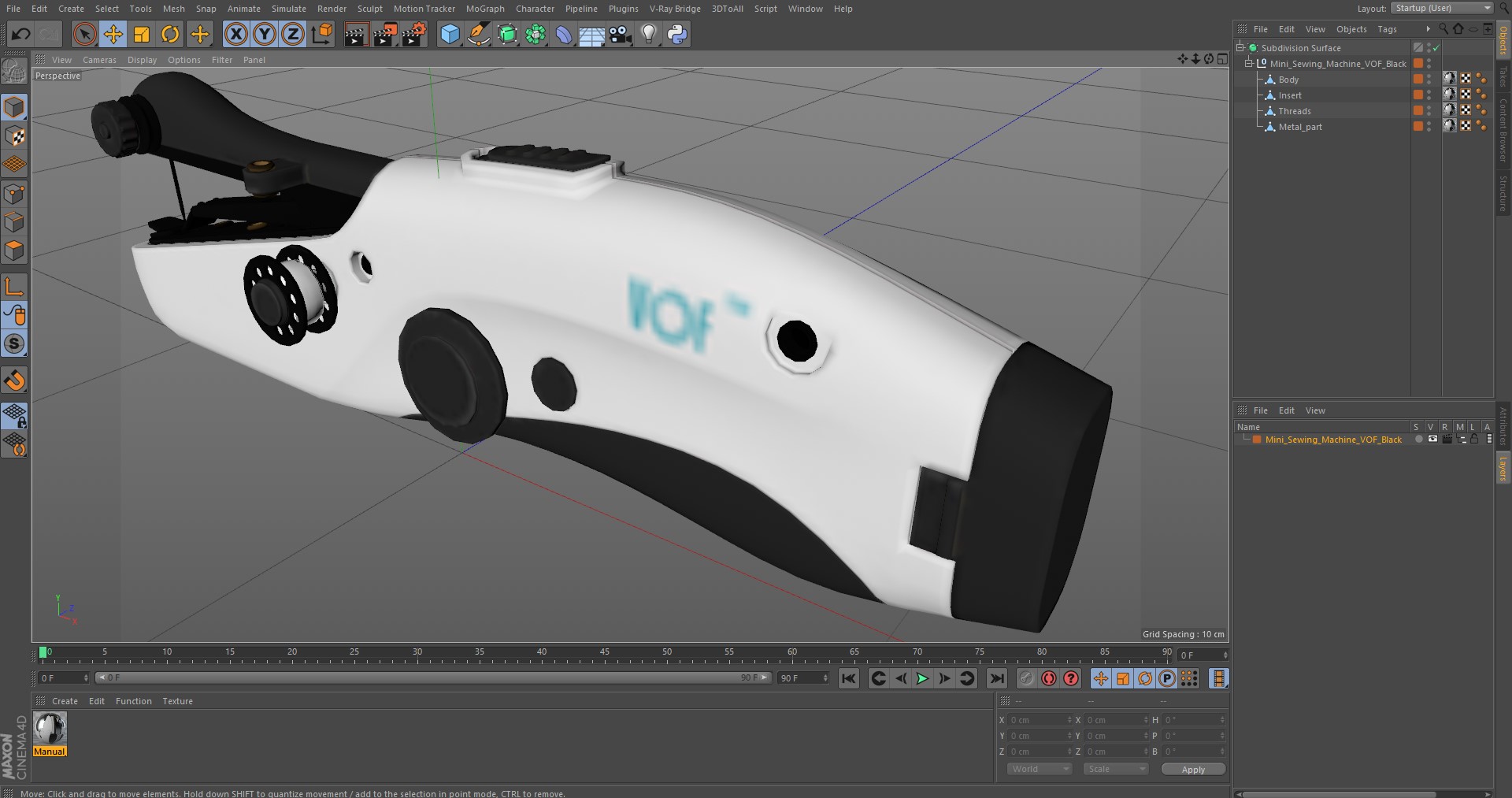Open viewport Cameras menu
The height and width of the screenshot is (798, 1512).
click(x=99, y=60)
